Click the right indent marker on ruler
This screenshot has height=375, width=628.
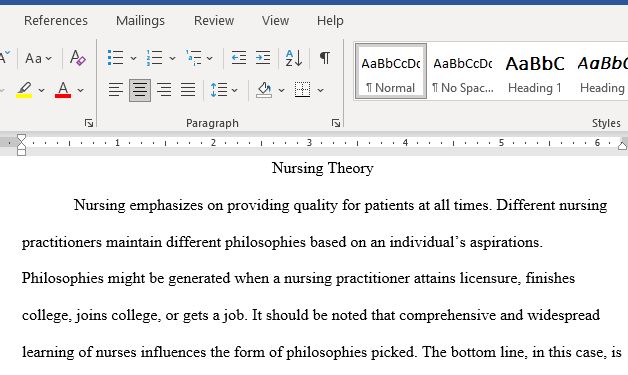[622, 145]
